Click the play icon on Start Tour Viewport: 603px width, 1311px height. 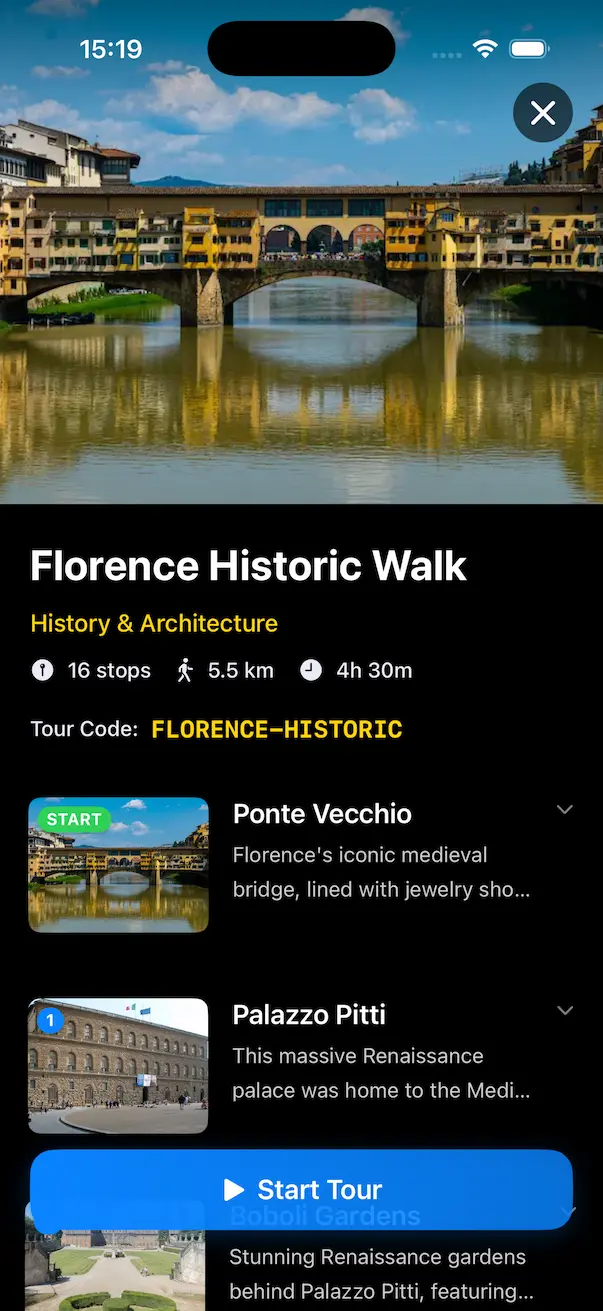234,1189
